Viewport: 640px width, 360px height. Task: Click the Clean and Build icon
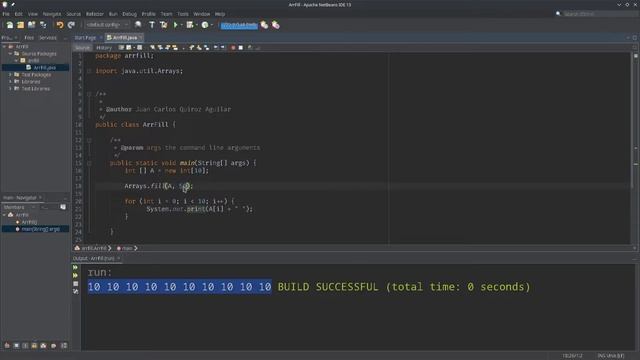(x=164, y=25)
